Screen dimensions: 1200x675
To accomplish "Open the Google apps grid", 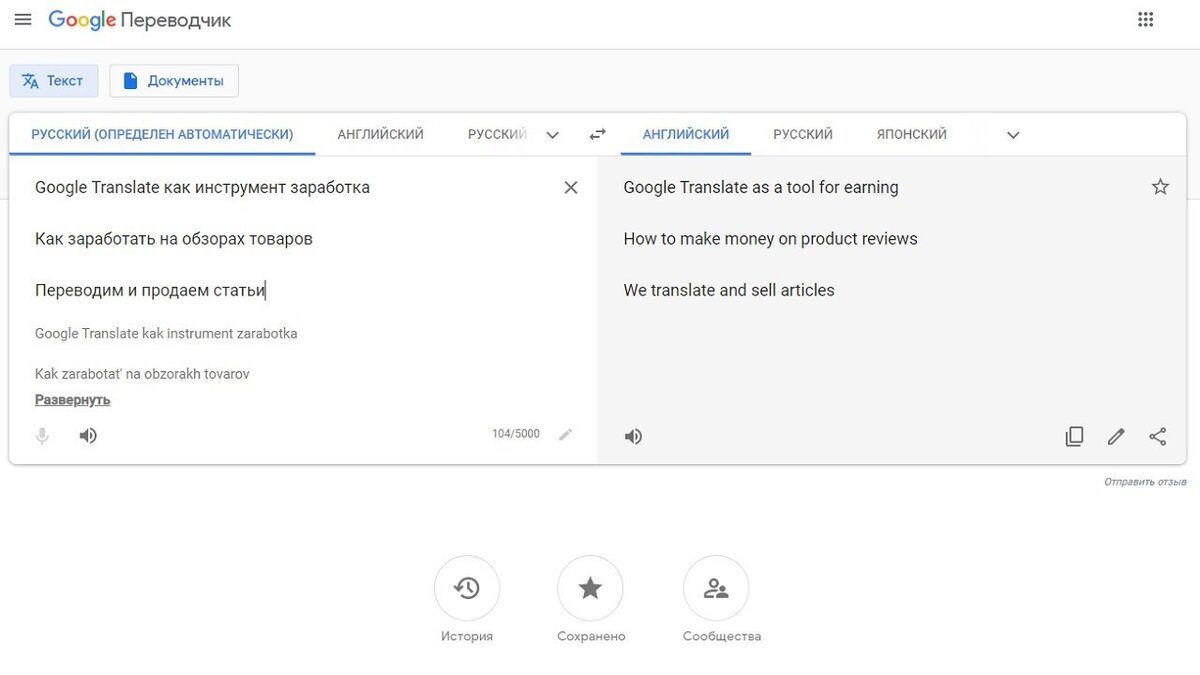I will pos(1146,20).
